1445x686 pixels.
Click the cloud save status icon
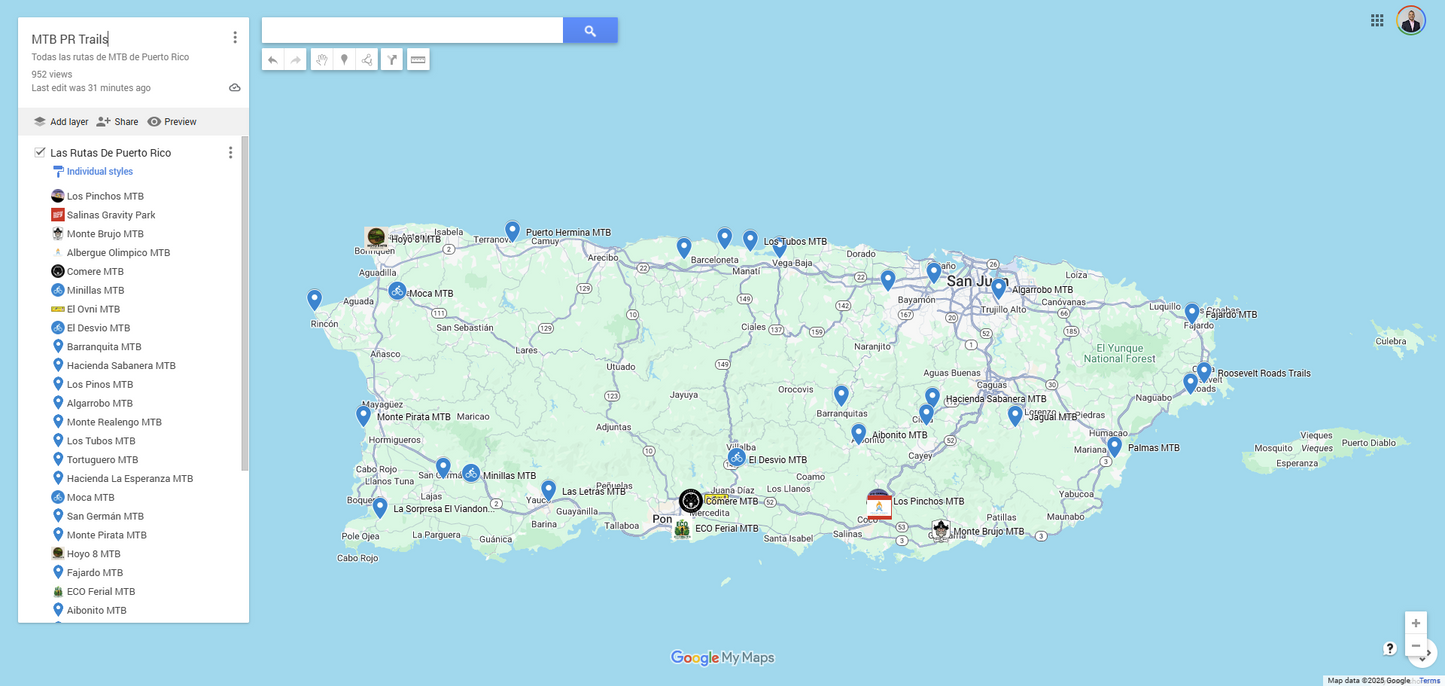pyautogui.click(x=234, y=87)
